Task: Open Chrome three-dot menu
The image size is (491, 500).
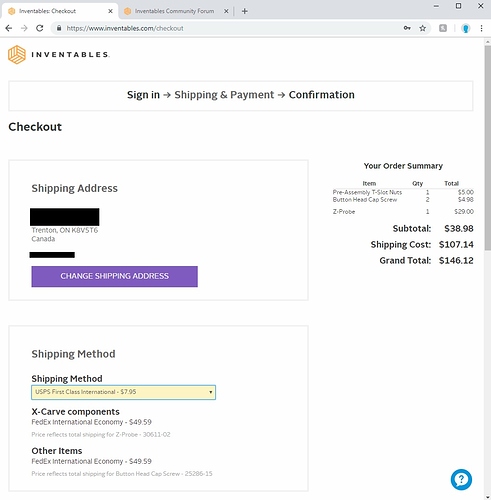Action: click(x=481, y=28)
